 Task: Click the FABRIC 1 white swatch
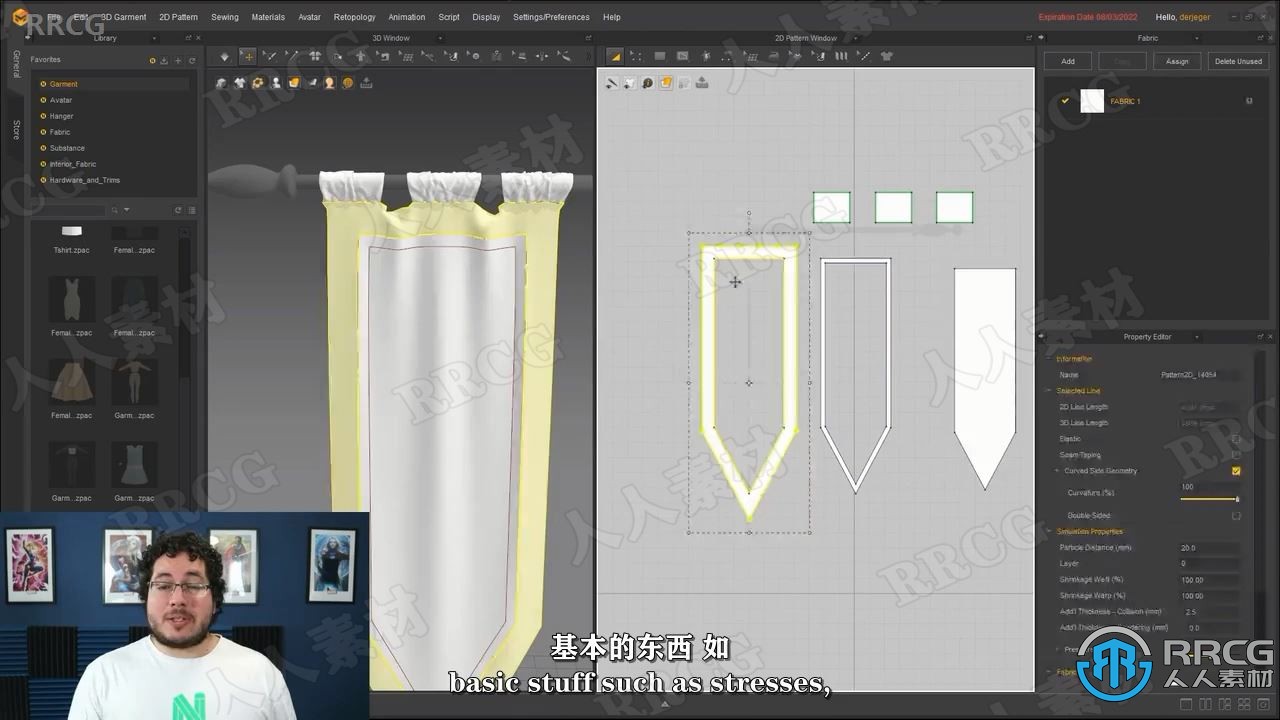tap(1092, 101)
